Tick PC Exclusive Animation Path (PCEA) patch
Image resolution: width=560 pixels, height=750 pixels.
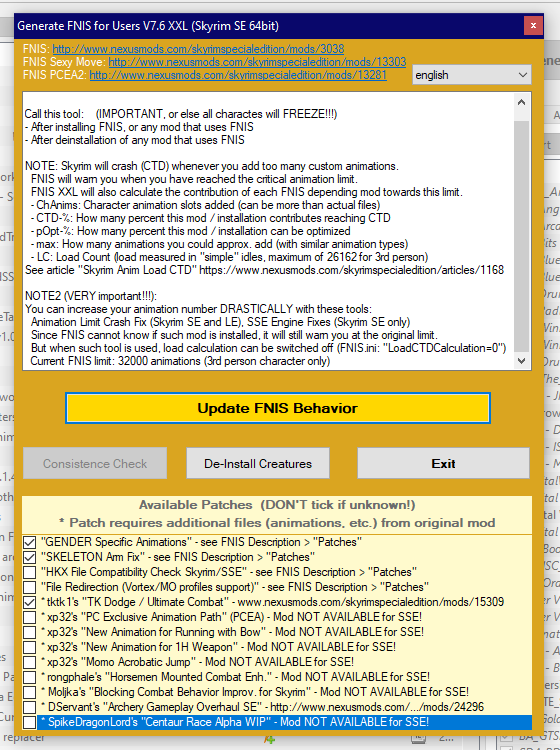(x=30, y=617)
